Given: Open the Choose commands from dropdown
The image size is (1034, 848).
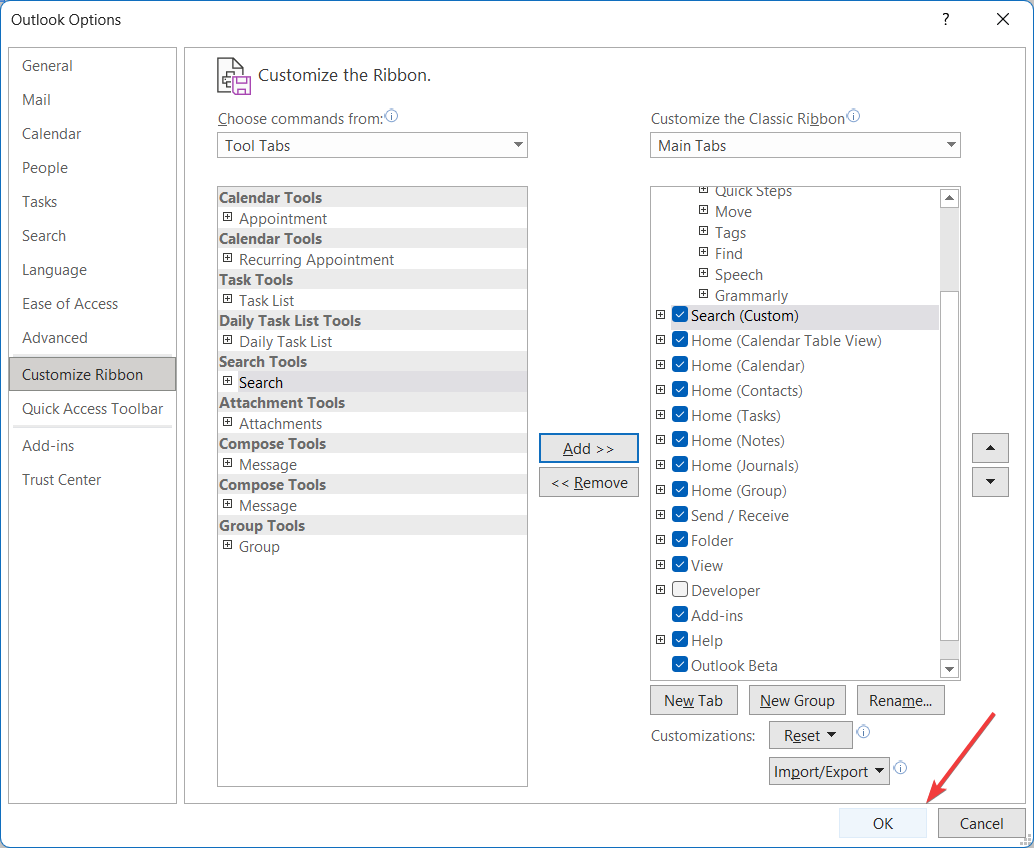Looking at the screenshot, I should [372, 145].
